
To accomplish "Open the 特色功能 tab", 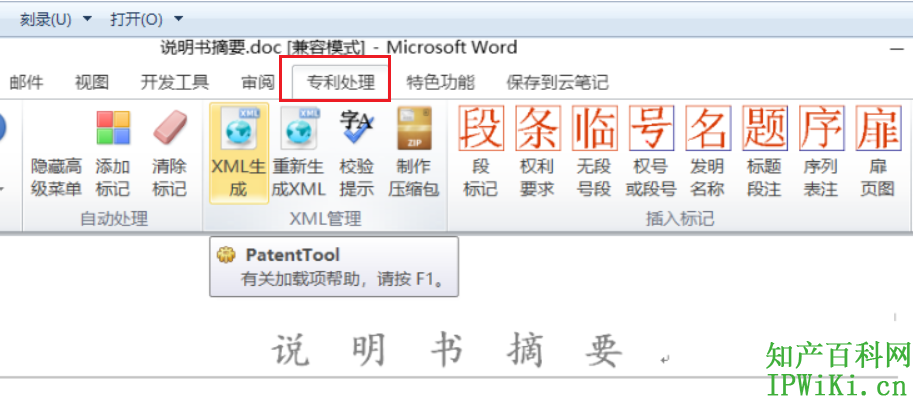I will click(x=441, y=83).
